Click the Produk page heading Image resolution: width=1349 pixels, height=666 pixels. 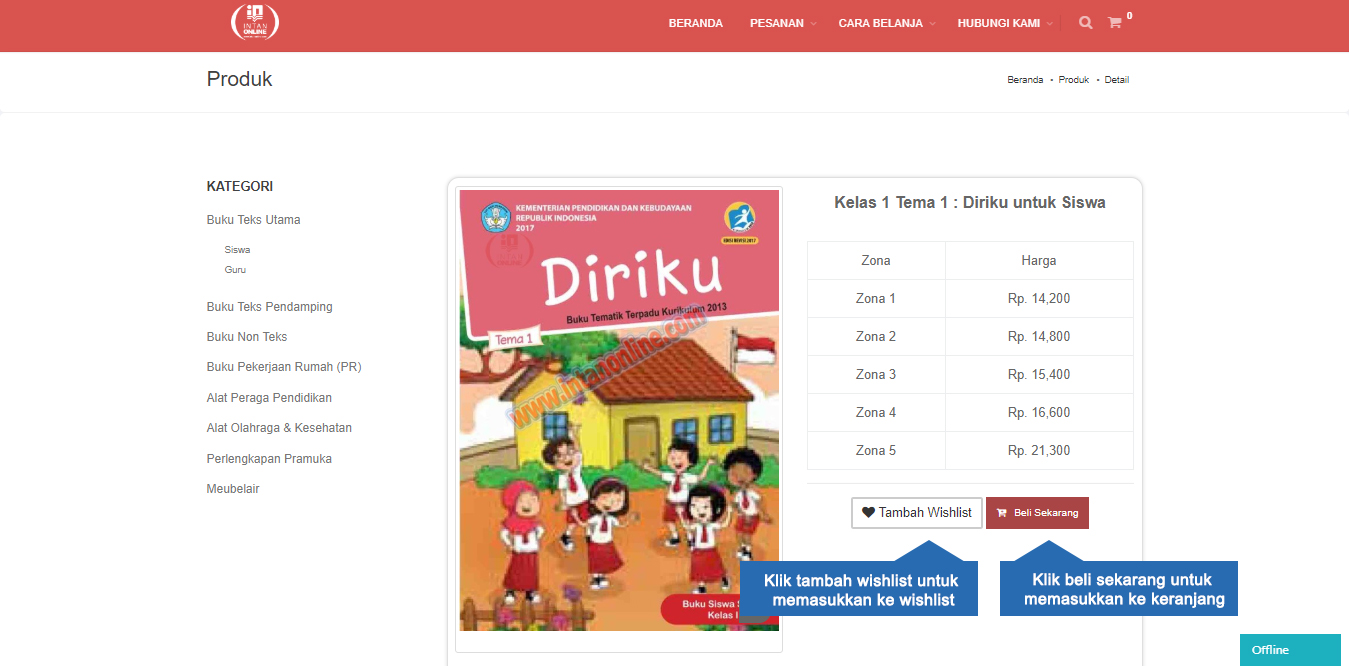[x=240, y=79]
